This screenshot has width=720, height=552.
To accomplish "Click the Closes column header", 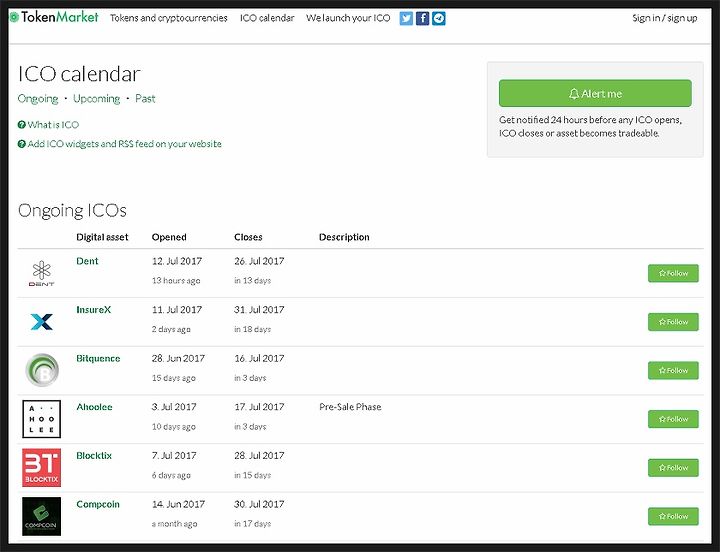I will 248,237.
